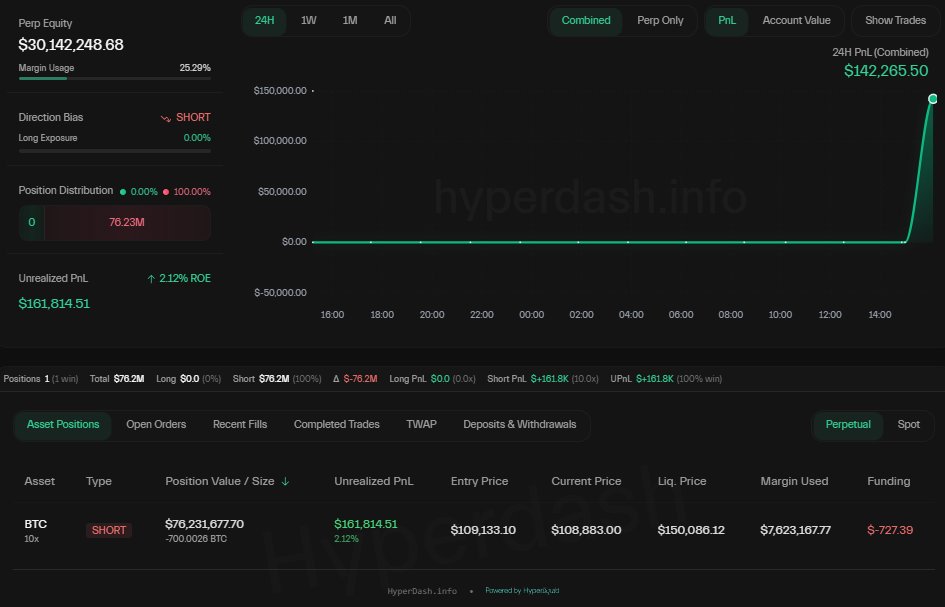This screenshot has width=945, height=607.
Task: Click the chart's latest data point
Action: pos(932,99)
